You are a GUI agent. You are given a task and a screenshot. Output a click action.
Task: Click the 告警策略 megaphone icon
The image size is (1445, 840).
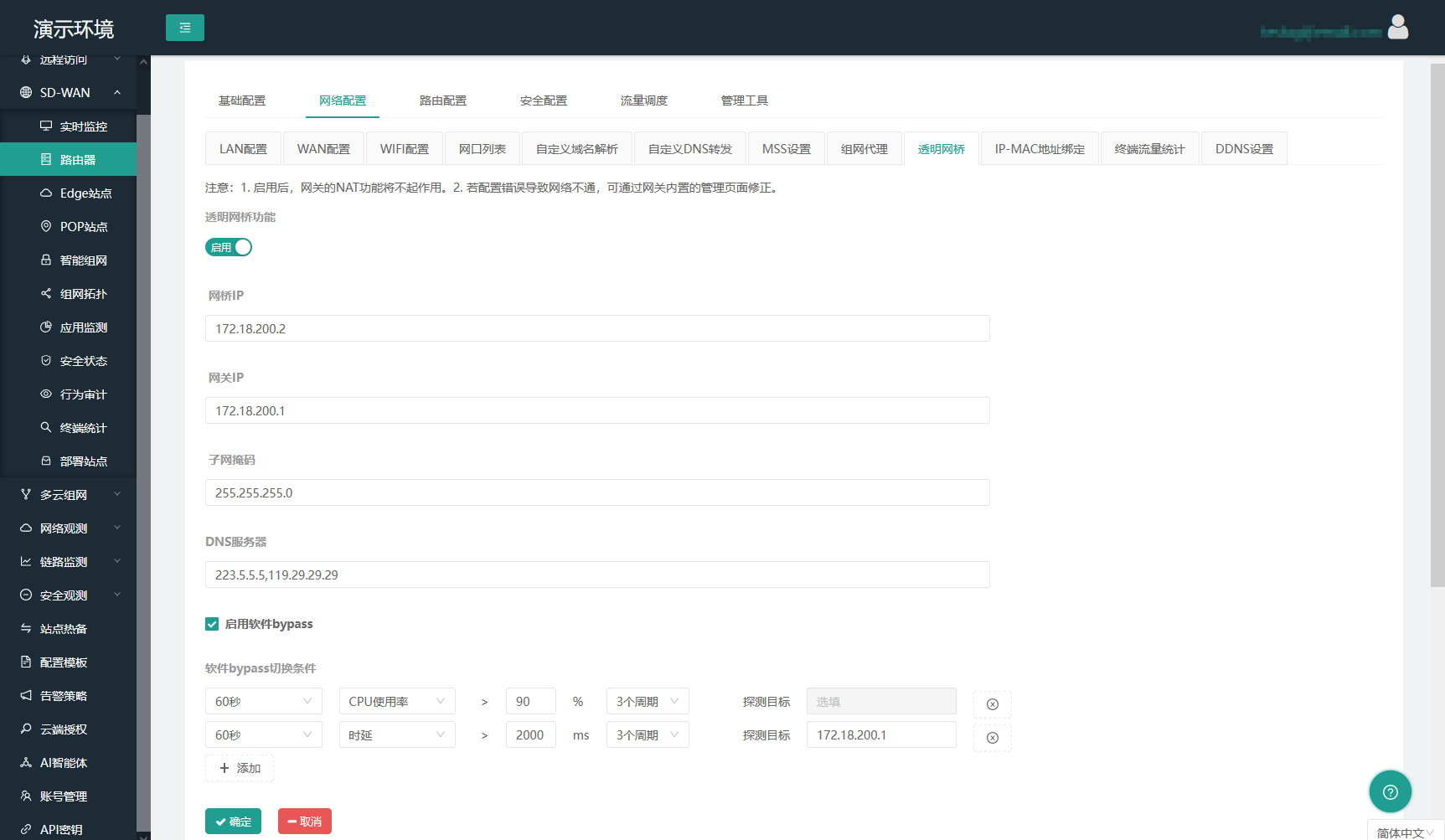pos(26,695)
